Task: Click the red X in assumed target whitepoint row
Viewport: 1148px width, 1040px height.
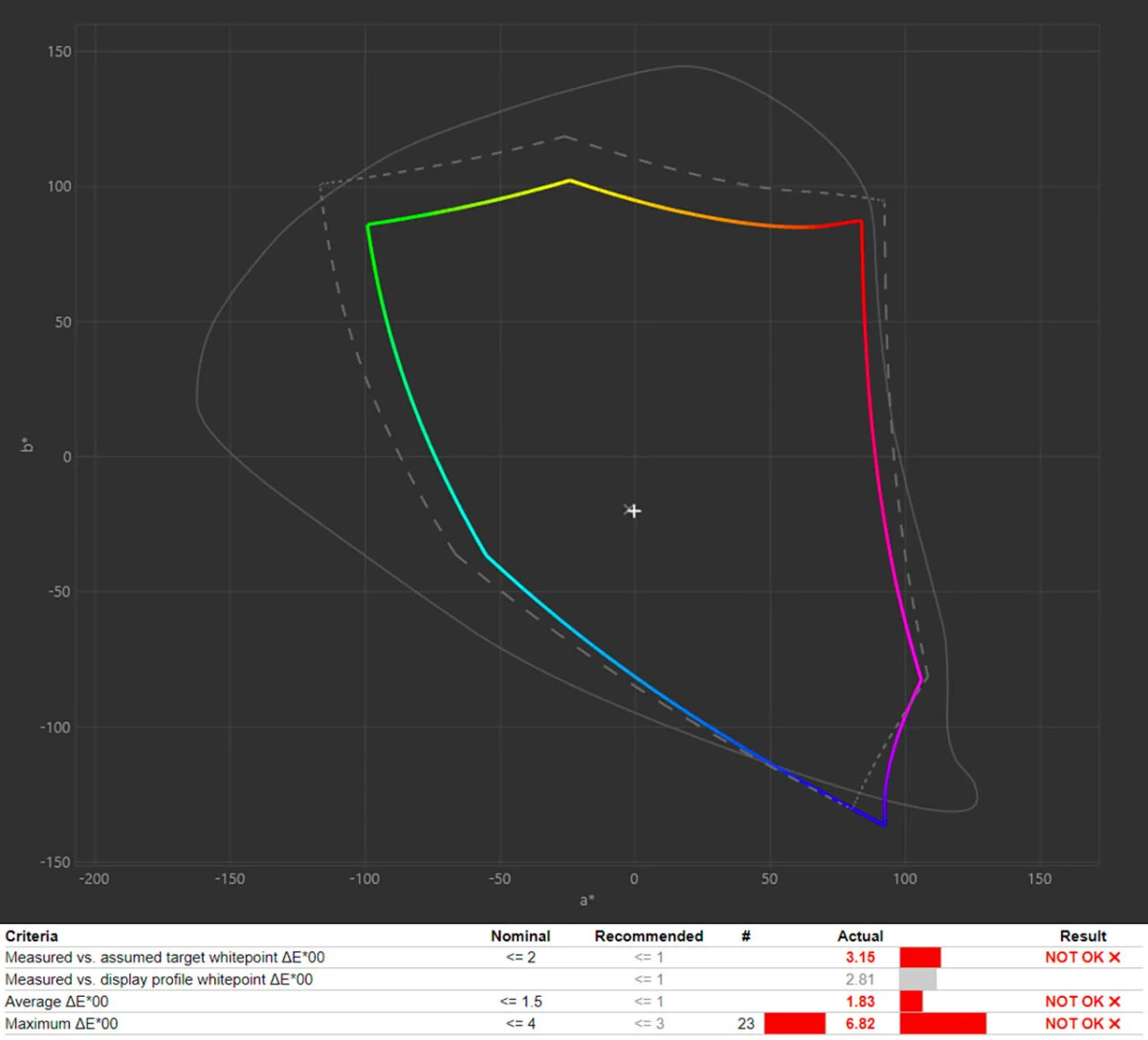Action: pyautogui.click(x=1115, y=958)
